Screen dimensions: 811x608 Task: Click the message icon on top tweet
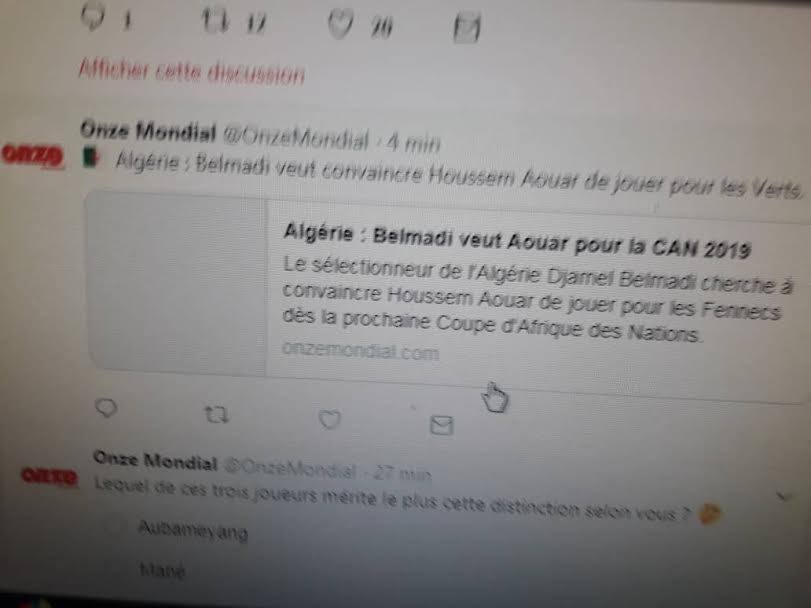tap(467, 27)
